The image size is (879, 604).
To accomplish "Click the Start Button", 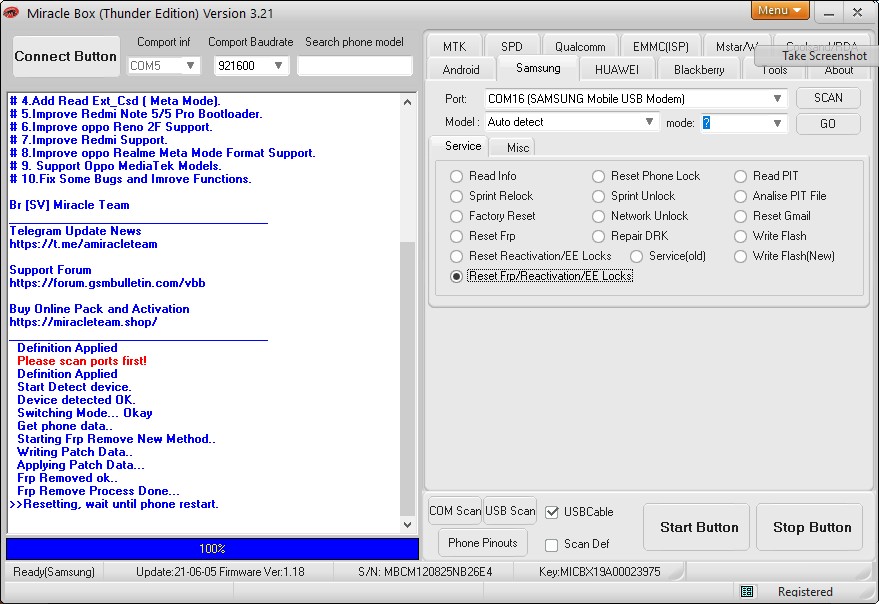I will point(698,527).
